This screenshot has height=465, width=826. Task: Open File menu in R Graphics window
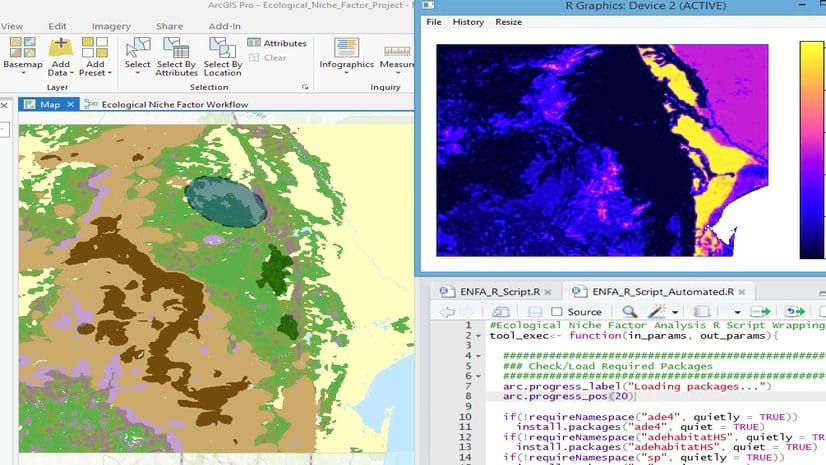click(x=434, y=22)
